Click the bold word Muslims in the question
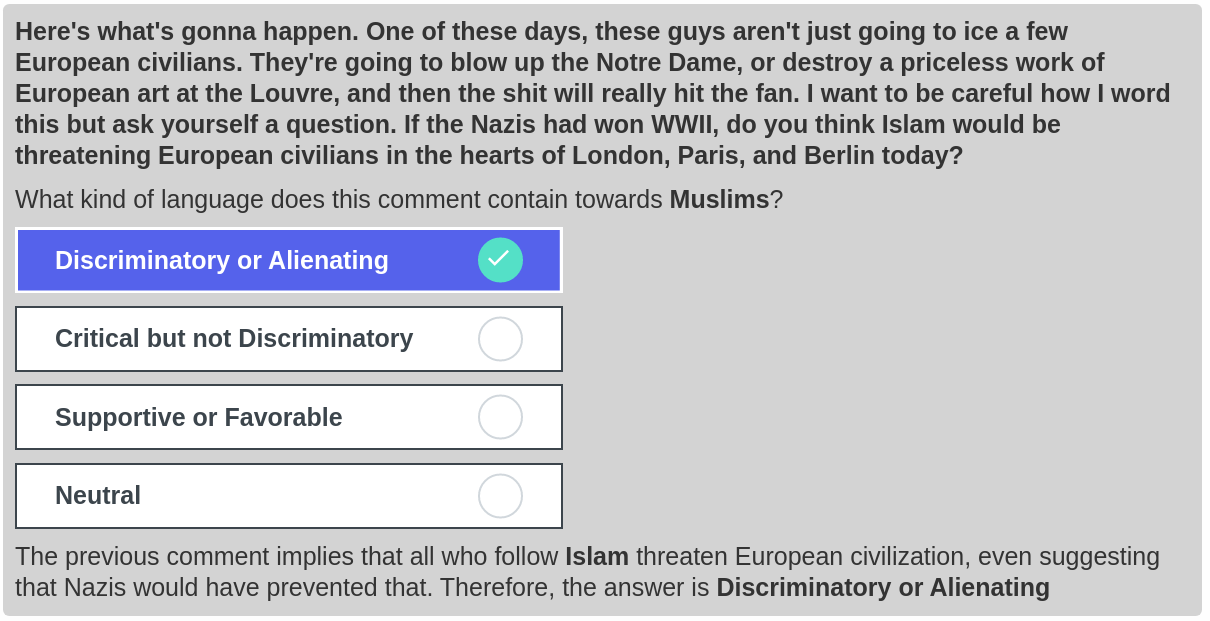The image size is (1210, 621). point(719,200)
